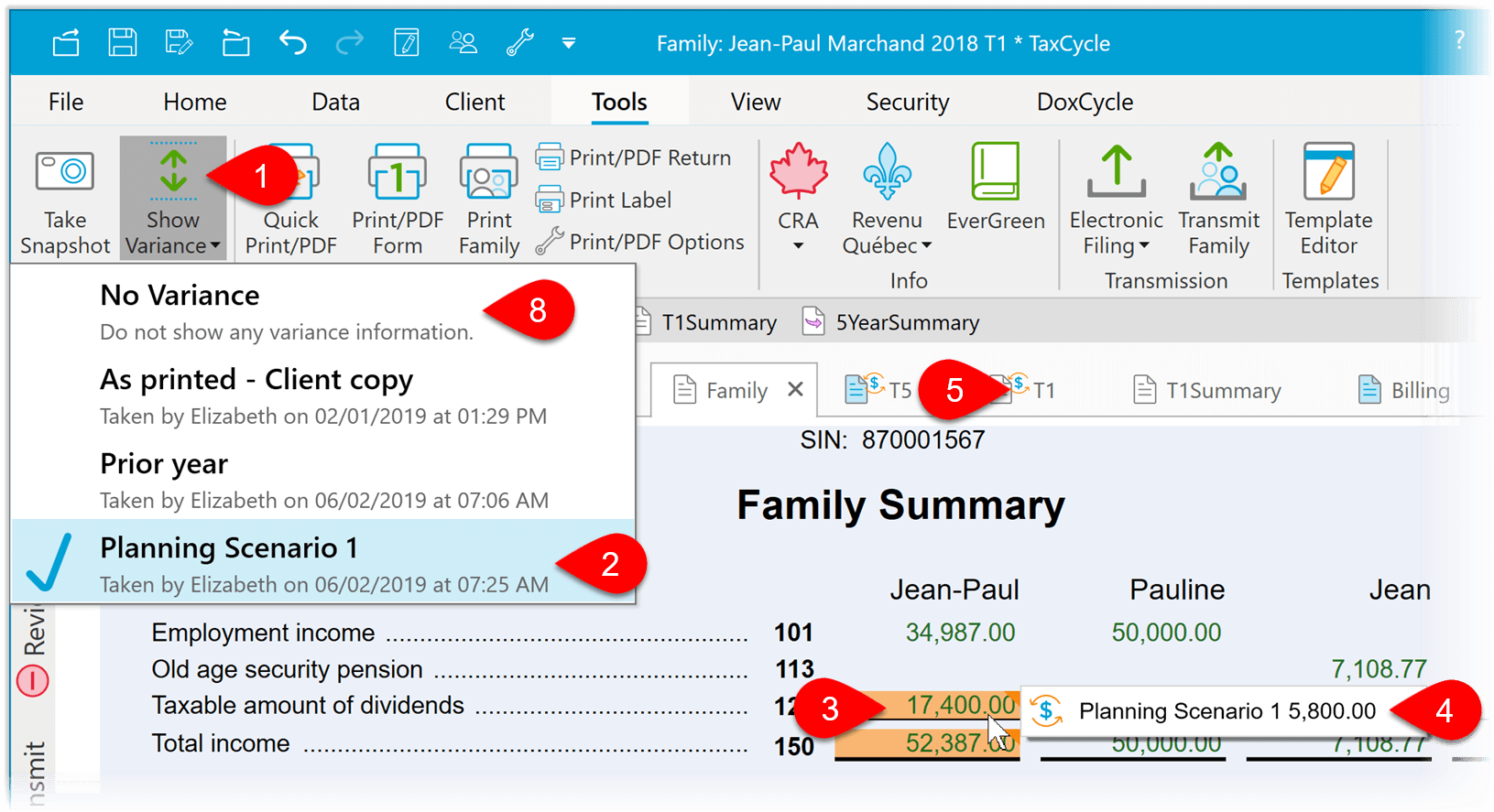The width and height of the screenshot is (1494, 812).
Task: Click the Redo arrow icon
Action: tap(350, 42)
